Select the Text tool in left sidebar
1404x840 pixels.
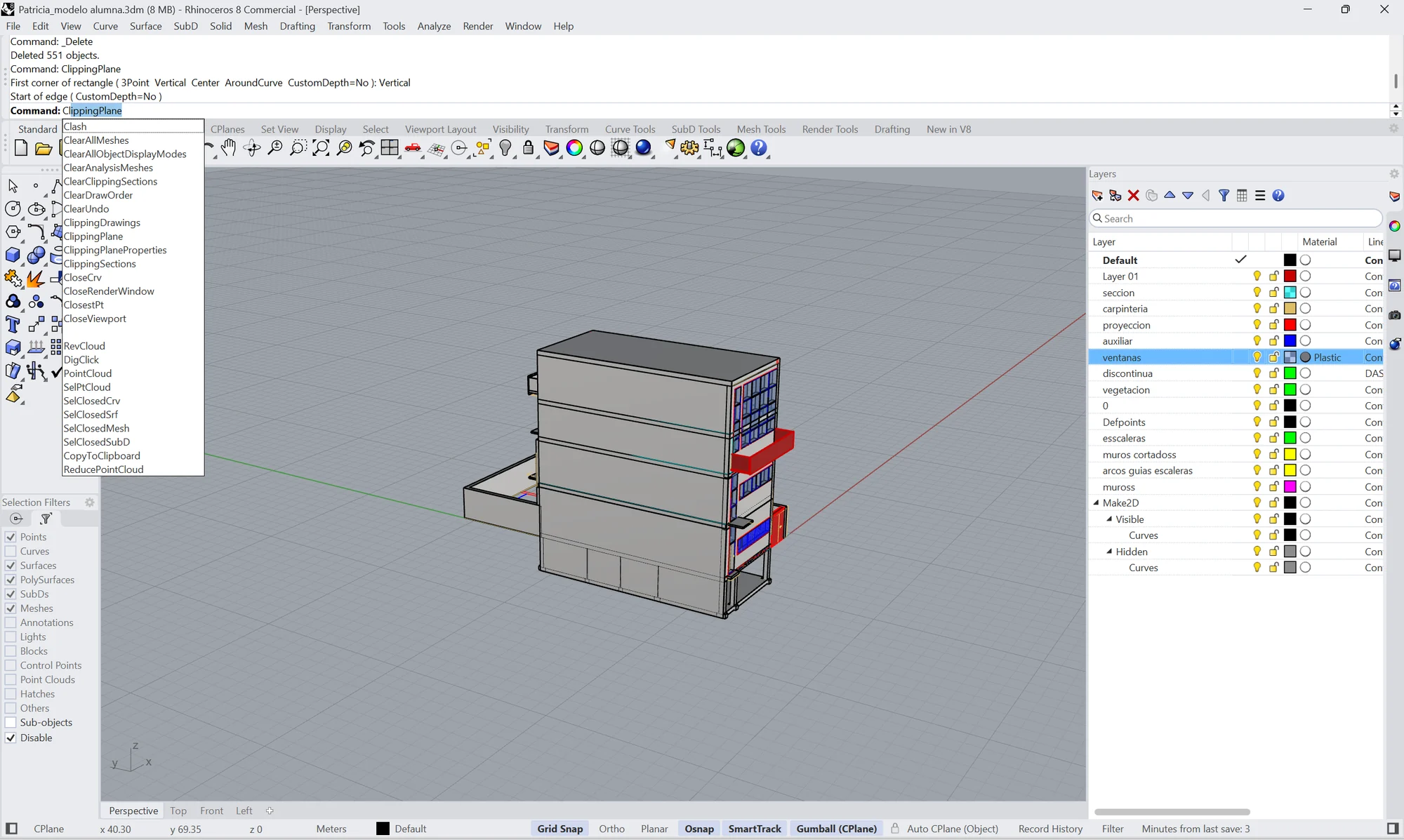[13, 324]
